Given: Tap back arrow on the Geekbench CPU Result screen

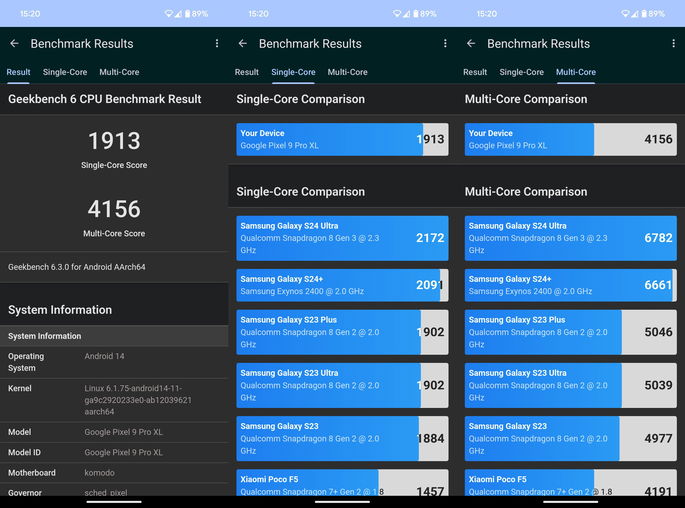Looking at the screenshot, I should [14, 44].
